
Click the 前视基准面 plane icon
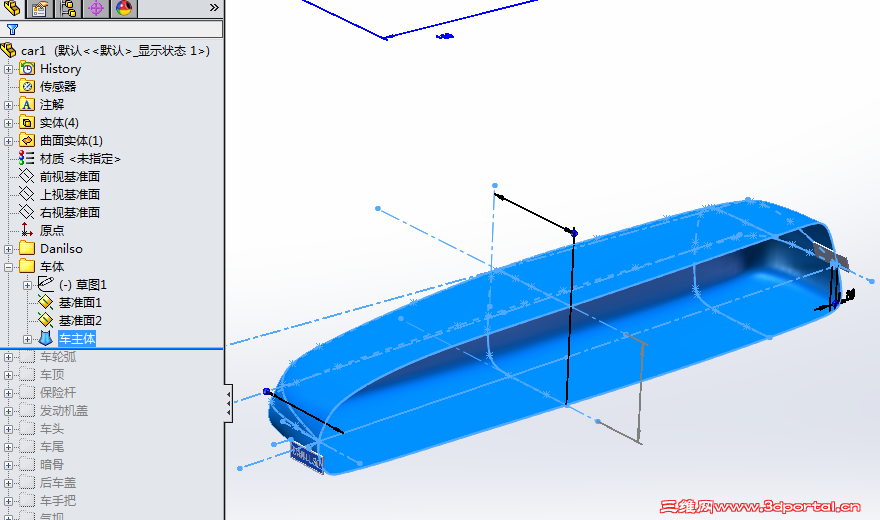tap(27, 176)
